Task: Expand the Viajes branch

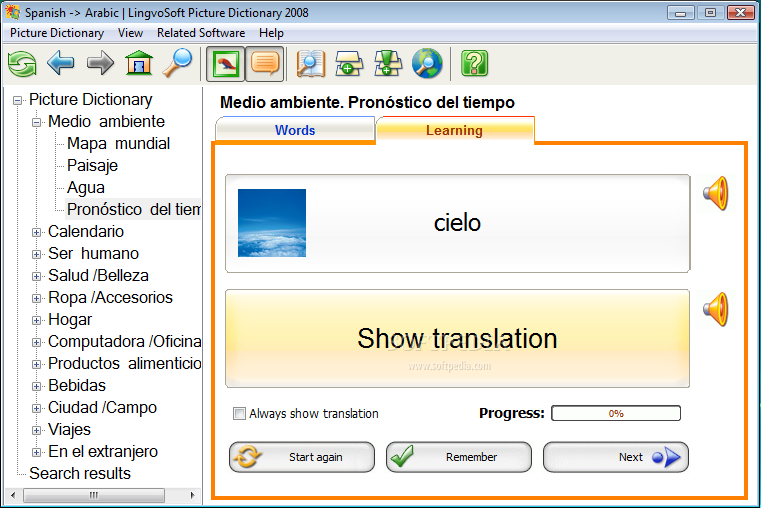Action: pos(36,430)
